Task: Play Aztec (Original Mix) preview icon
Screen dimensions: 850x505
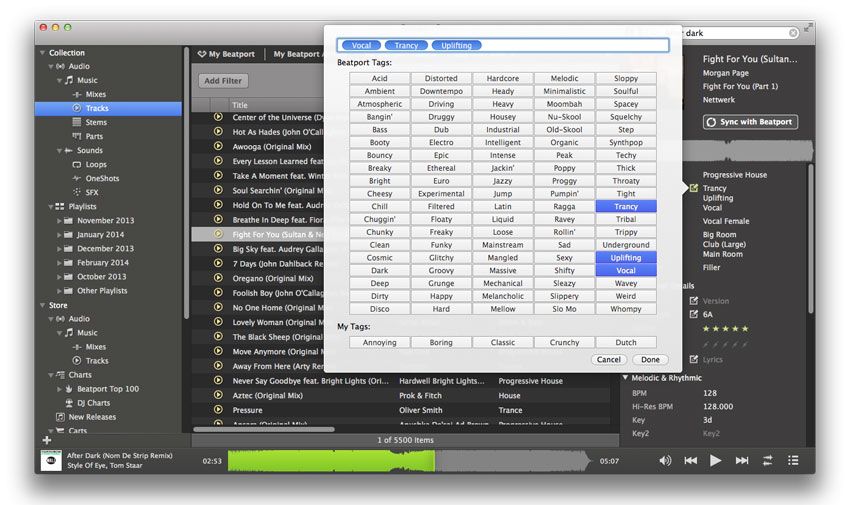Action: pyautogui.click(x=218, y=396)
